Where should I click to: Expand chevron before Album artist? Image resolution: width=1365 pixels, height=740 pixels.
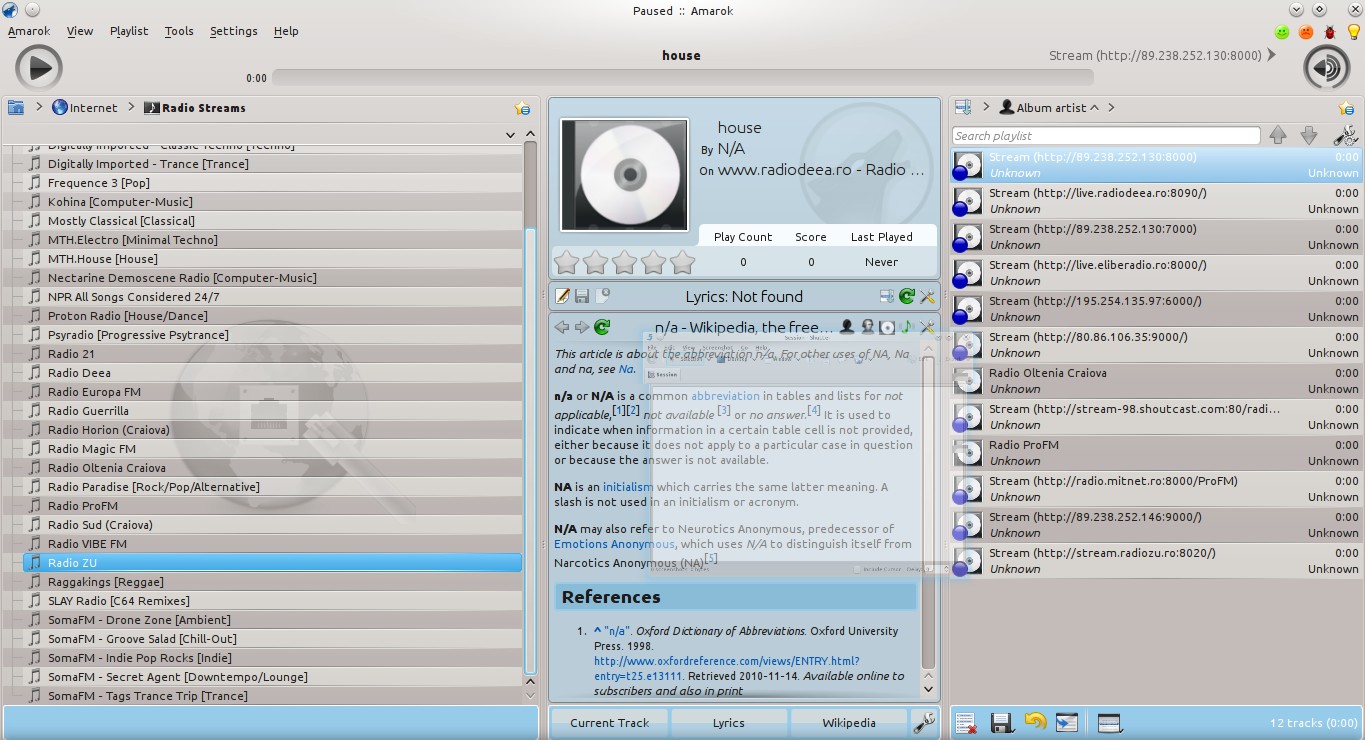click(x=987, y=108)
